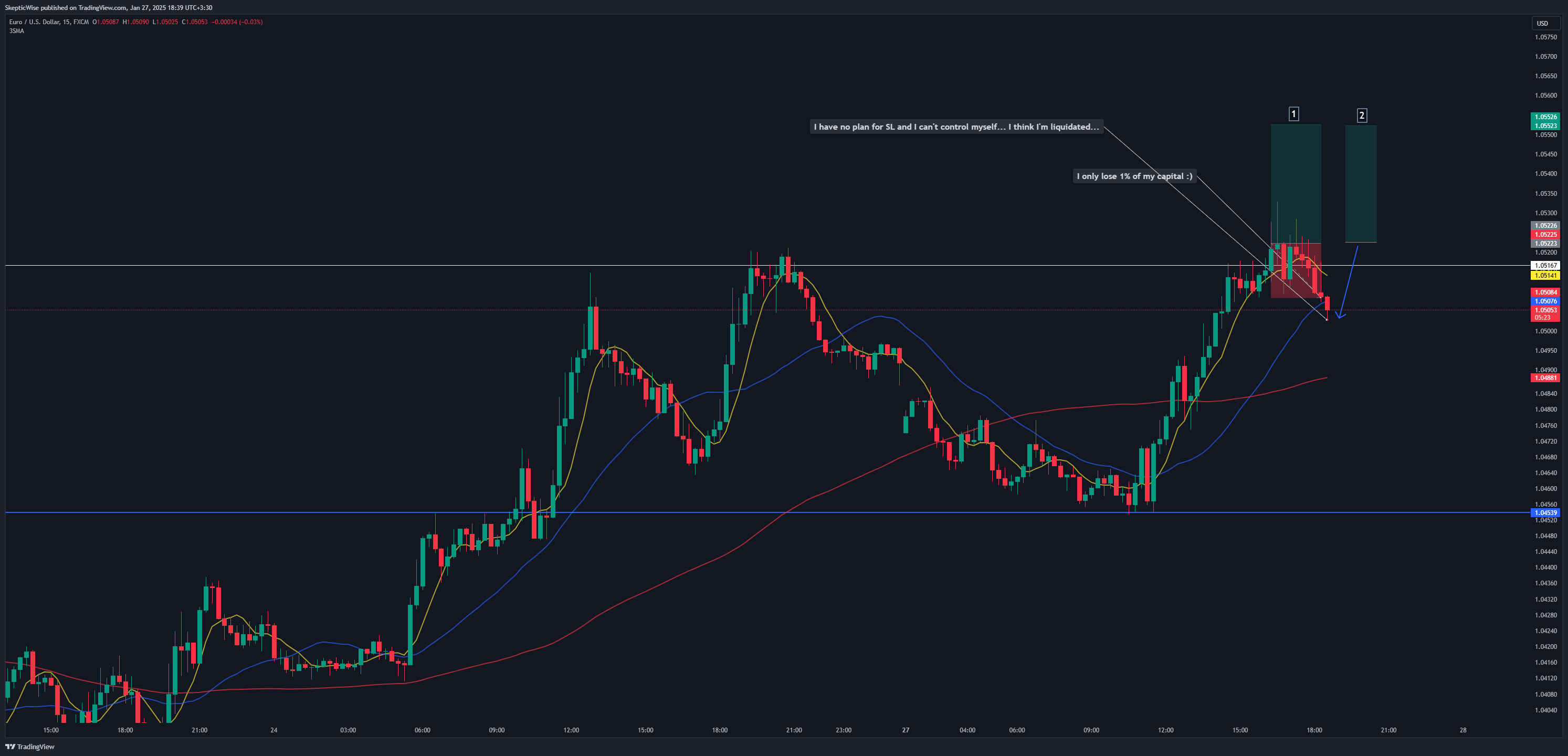Click the 1.05750 price scale tick
This screenshot has width=1568, height=756.
point(1546,37)
